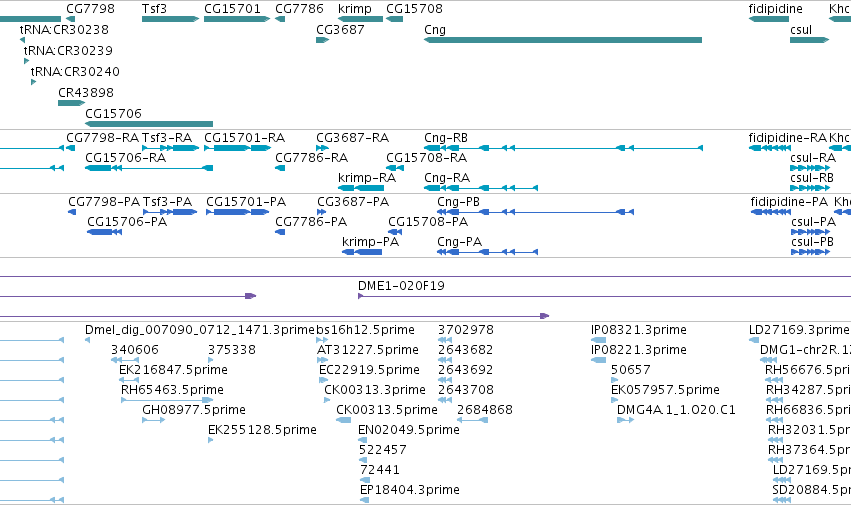Select the EN02049.5prime EST
Image resolution: width=851 pixels, height=505 pixels.
361,440
